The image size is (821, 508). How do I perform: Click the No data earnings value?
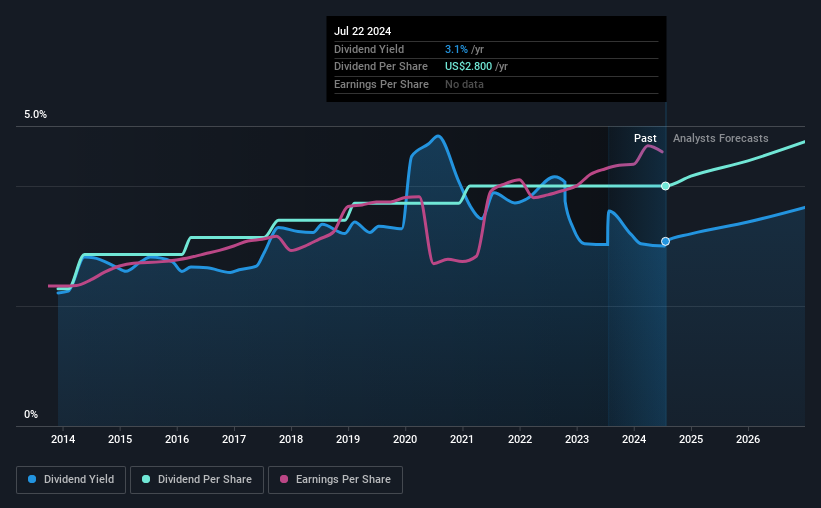(x=464, y=84)
